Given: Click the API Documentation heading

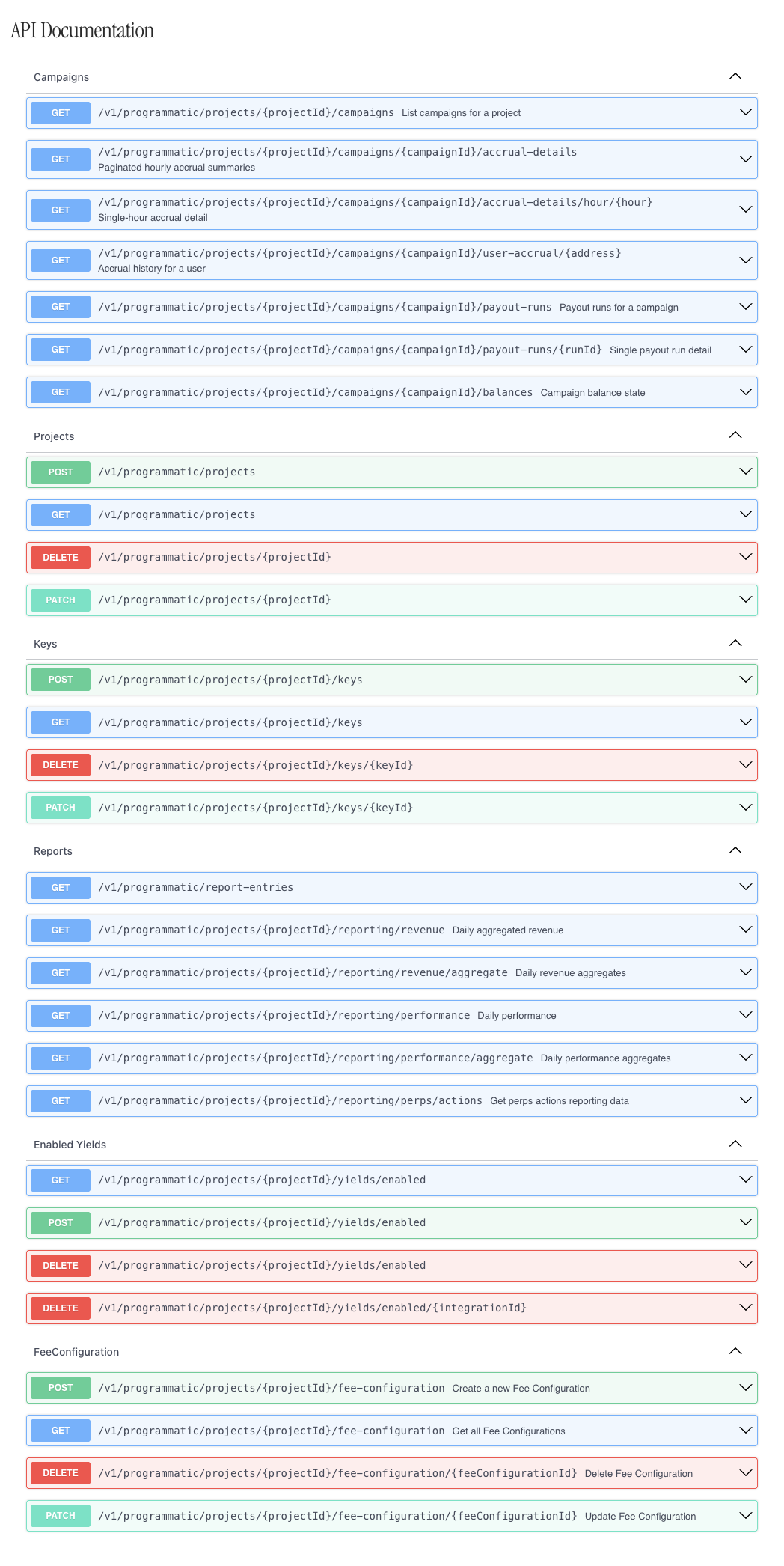Looking at the screenshot, I should tap(82, 31).
